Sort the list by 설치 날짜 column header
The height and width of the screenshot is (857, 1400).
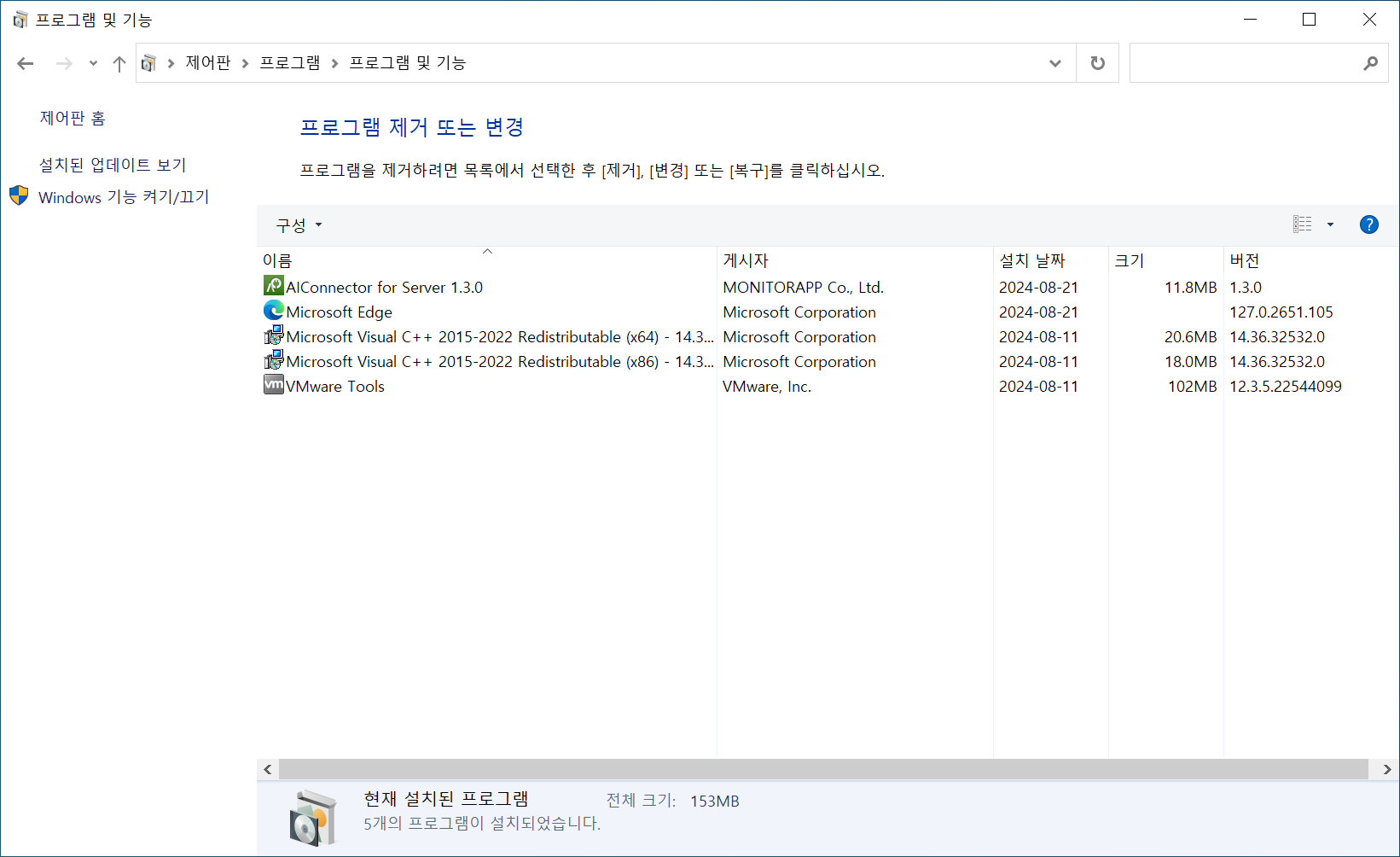[x=1032, y=260]
